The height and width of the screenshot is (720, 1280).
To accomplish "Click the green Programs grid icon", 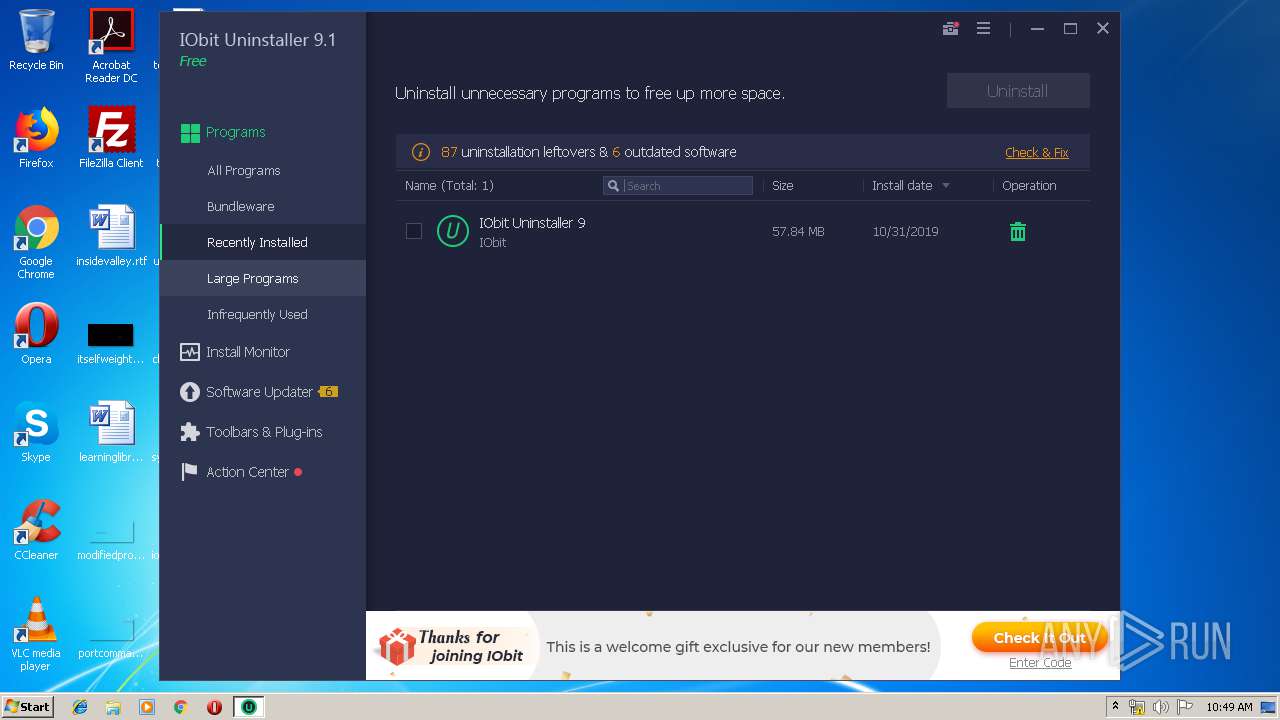I will coord(190,132).
